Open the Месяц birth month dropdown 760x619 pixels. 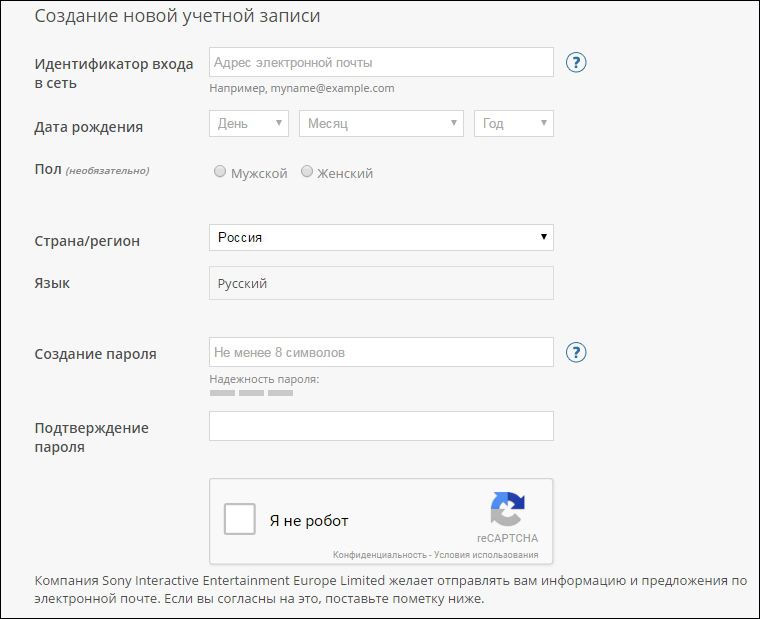click(381, 123)
